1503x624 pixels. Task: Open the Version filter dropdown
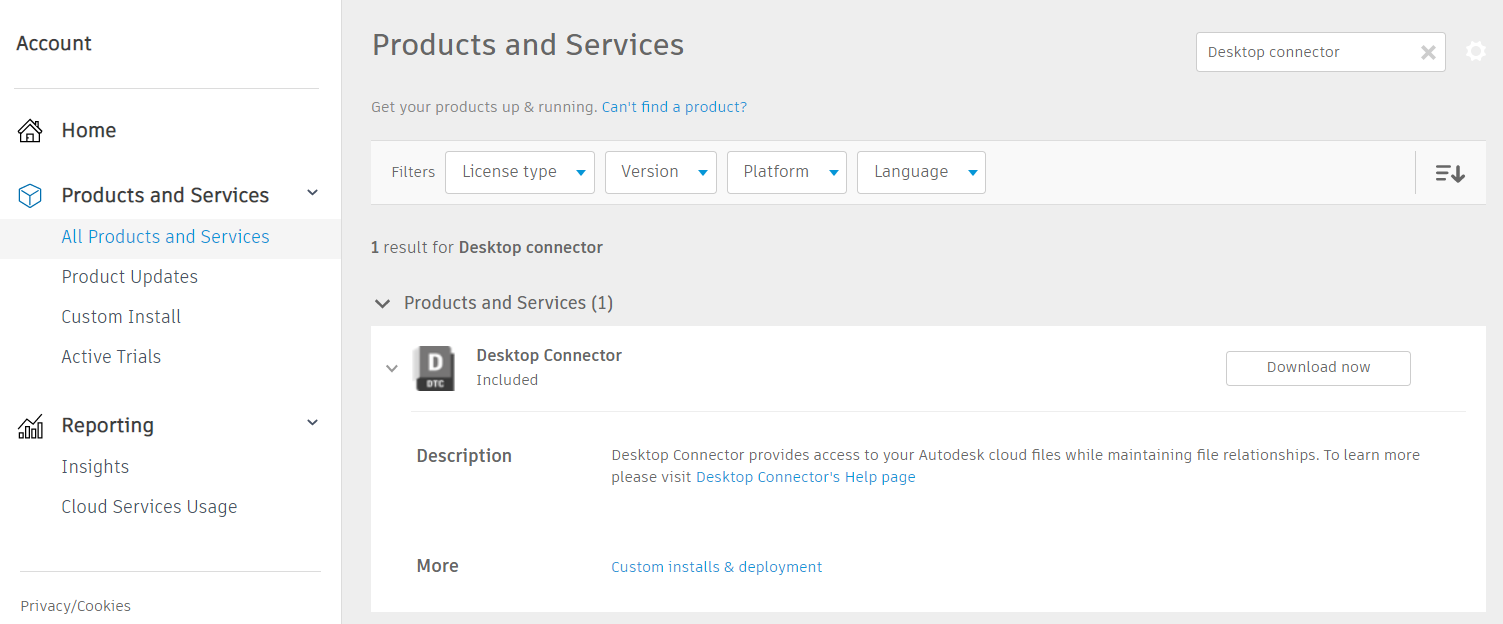coord(660,172)
